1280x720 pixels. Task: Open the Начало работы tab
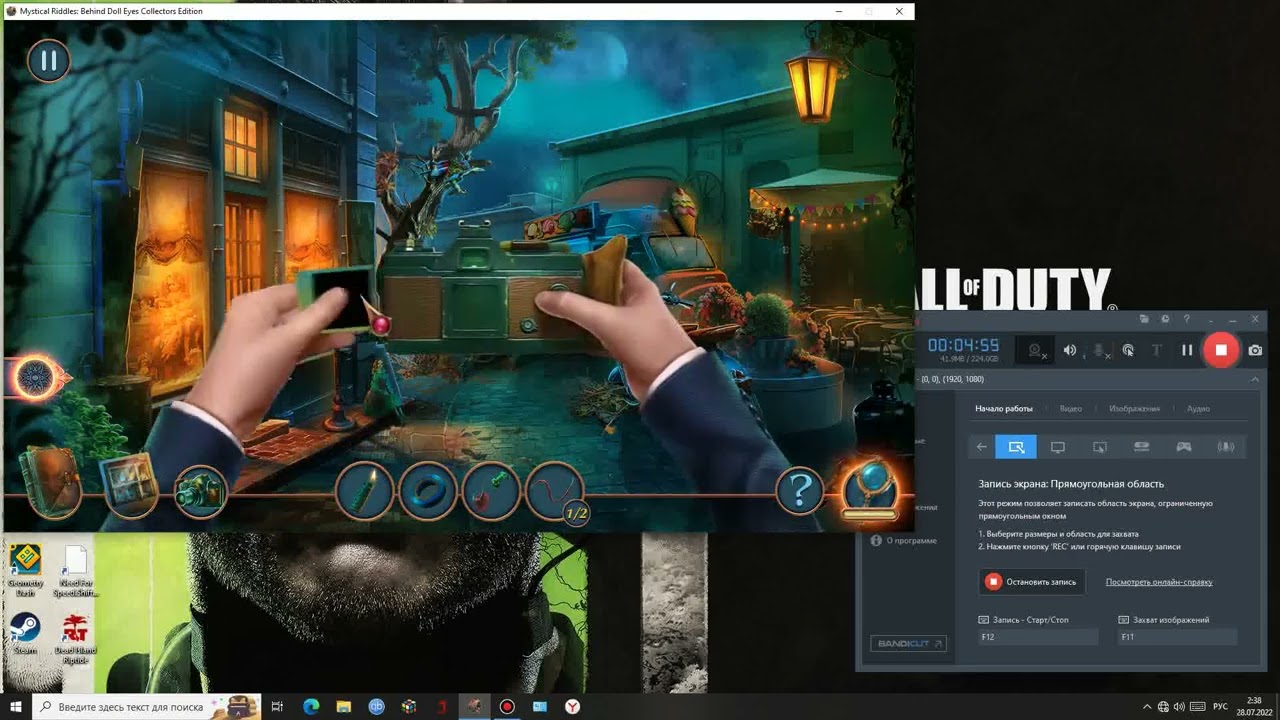[1004, 408]
